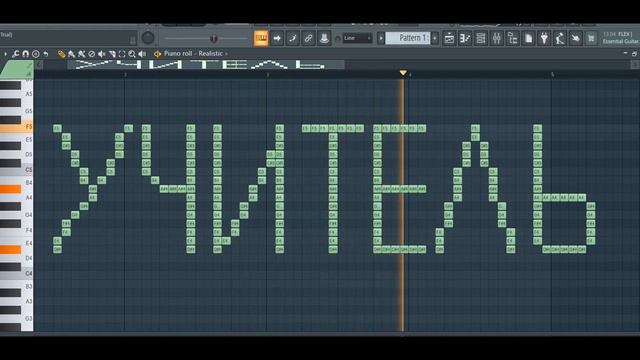Image resolution: width=640 pixels, height=360 pixels.
Task: Select the Playback speaker tool
Action: pos(142,54)
